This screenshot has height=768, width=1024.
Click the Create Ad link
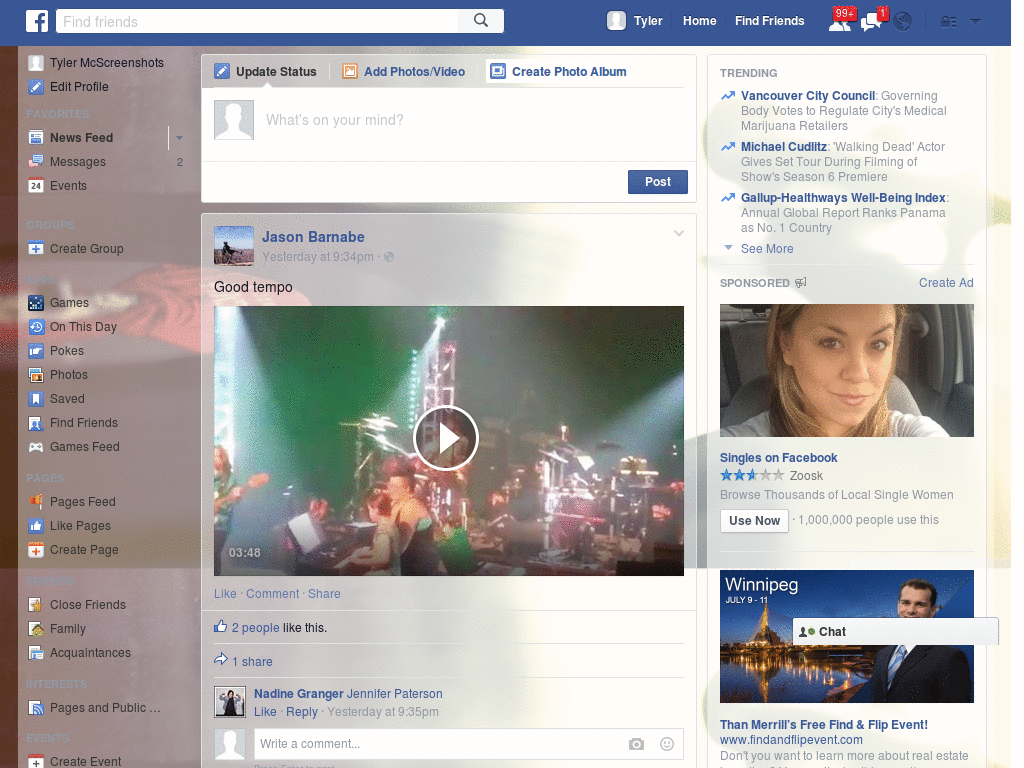946,283
